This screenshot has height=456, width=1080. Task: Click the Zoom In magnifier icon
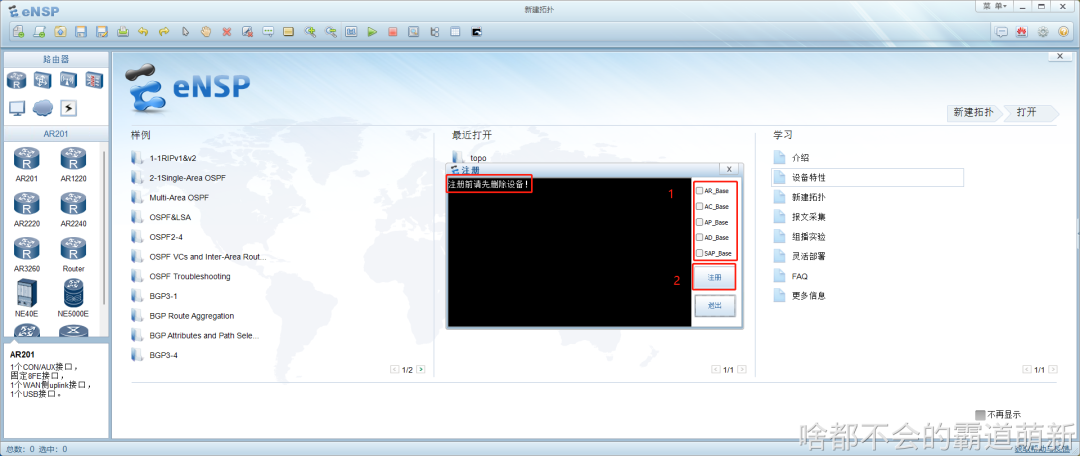pos(310,32)
